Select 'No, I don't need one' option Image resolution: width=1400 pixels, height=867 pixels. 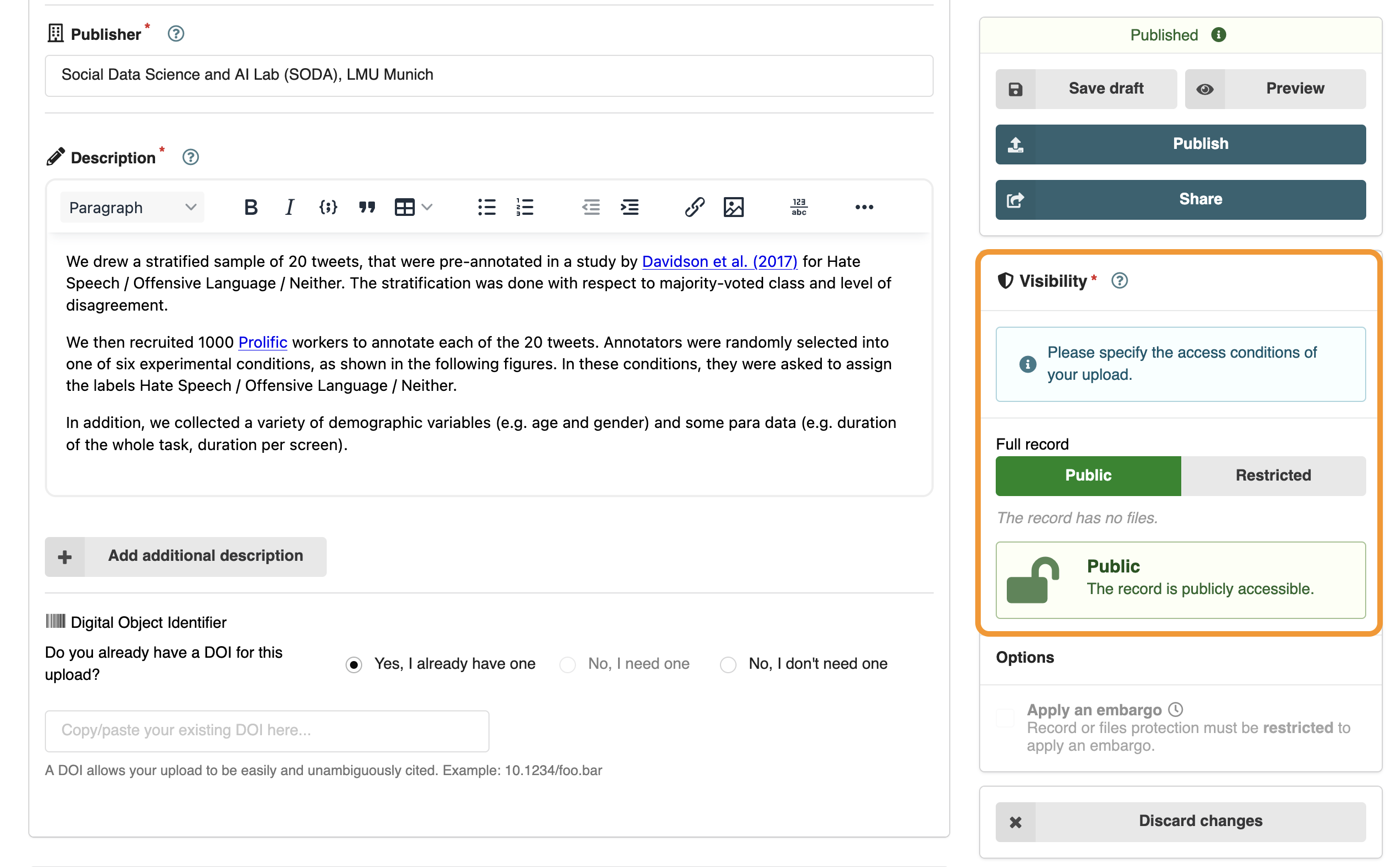pos(728,664)
